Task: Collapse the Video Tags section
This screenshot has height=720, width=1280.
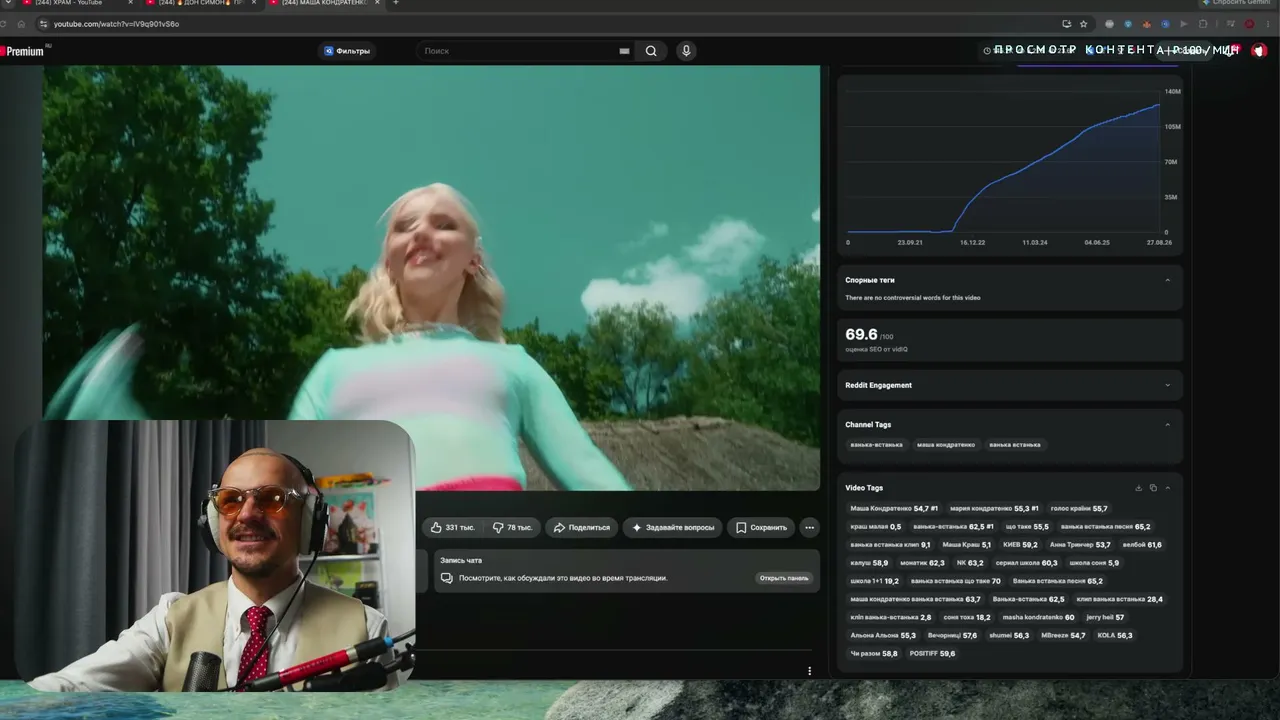Action: coord(1167,488)
